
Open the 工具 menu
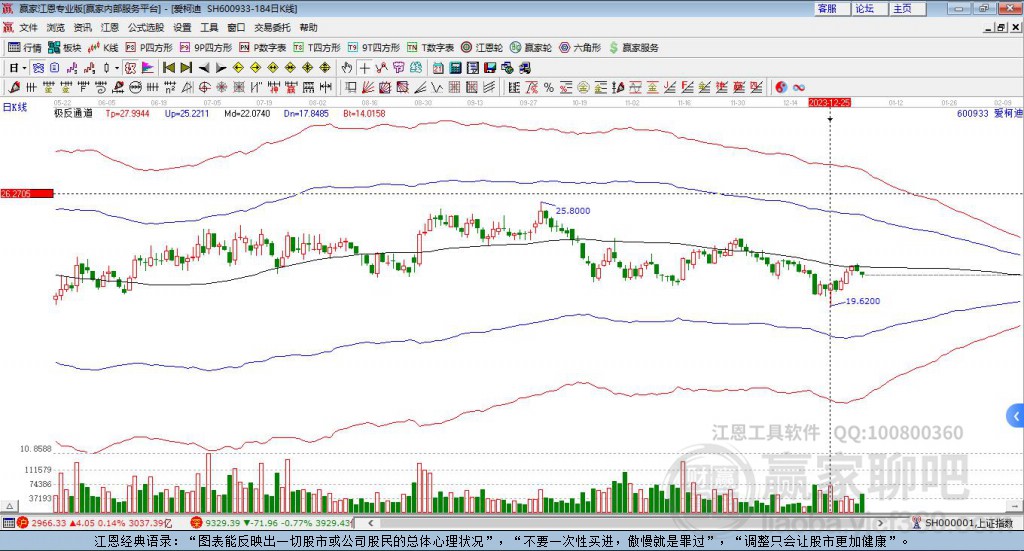[x=209, y=27]
